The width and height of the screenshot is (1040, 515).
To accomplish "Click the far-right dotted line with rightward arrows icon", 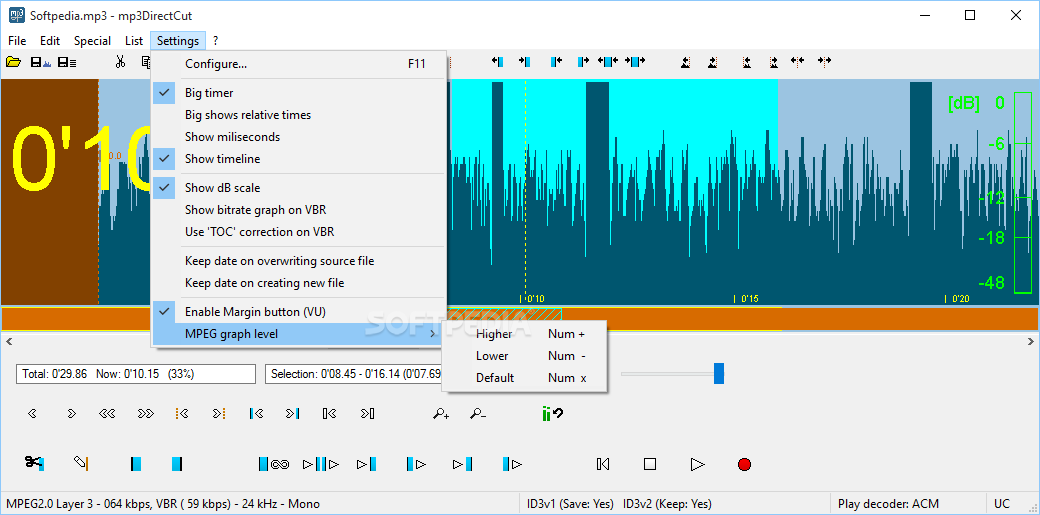I will click(824, 61).
